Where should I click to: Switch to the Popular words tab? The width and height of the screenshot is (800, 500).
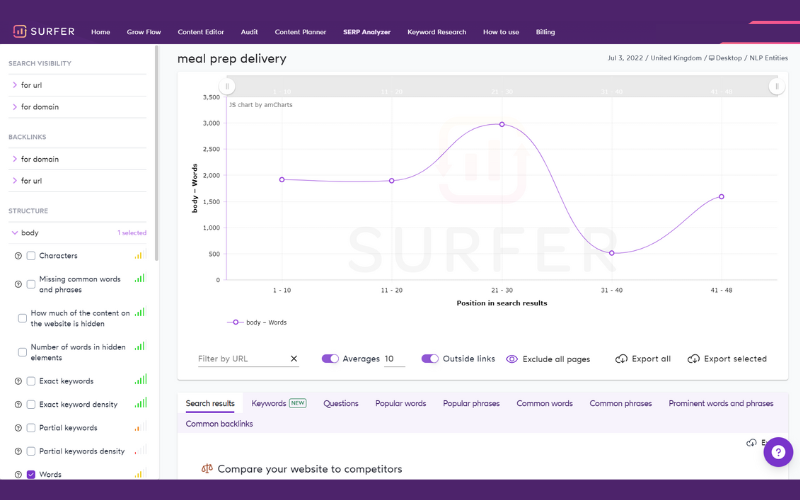pos(401,403)
